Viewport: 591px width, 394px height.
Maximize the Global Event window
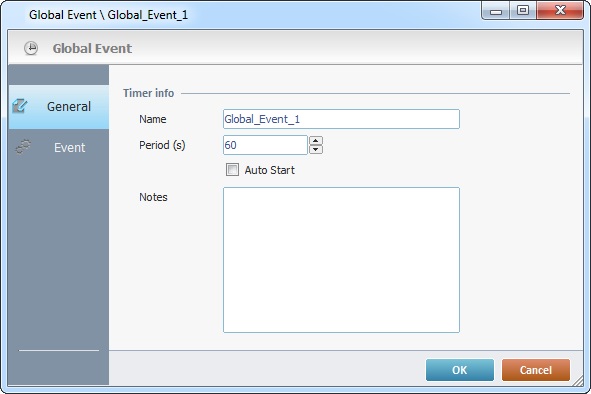pyautogui.click(x=523, y=11)
